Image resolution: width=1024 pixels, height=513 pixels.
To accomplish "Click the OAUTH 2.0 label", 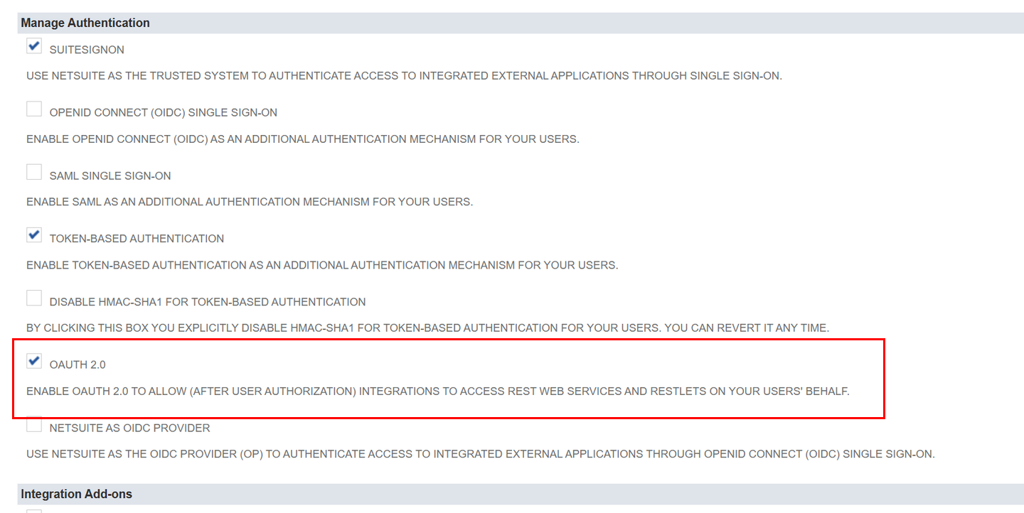I will pyautogui.click(x=78, y=365).
